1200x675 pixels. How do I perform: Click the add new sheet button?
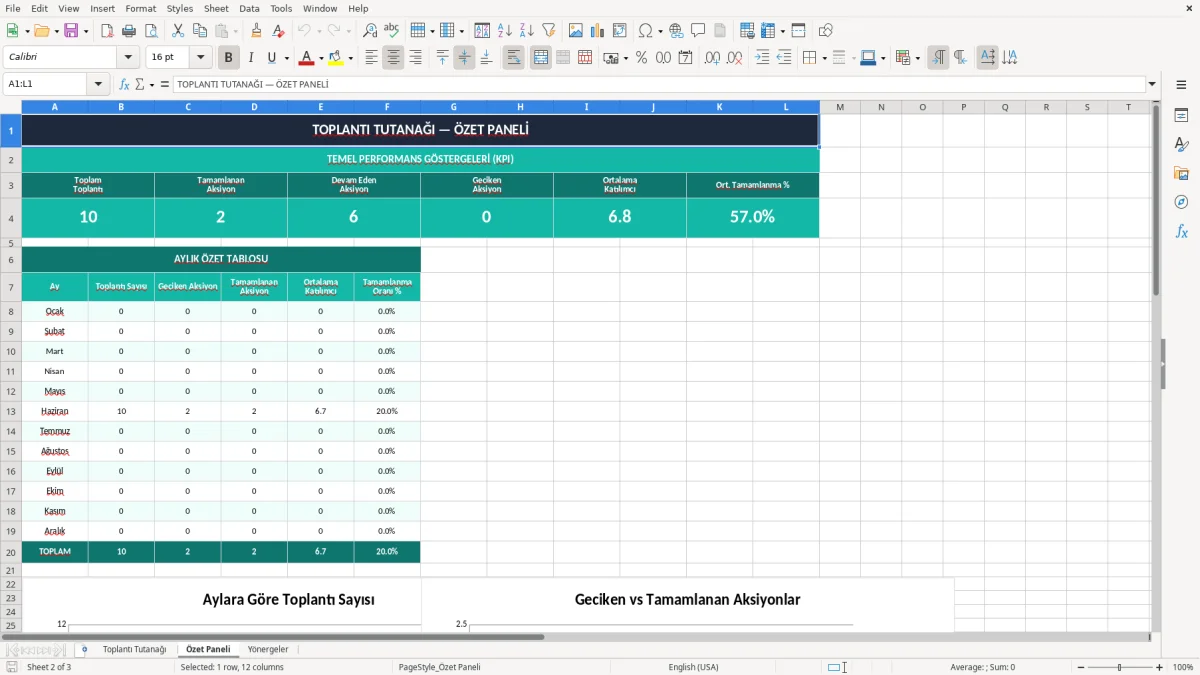pyautogui.click(x=84, y=649)
